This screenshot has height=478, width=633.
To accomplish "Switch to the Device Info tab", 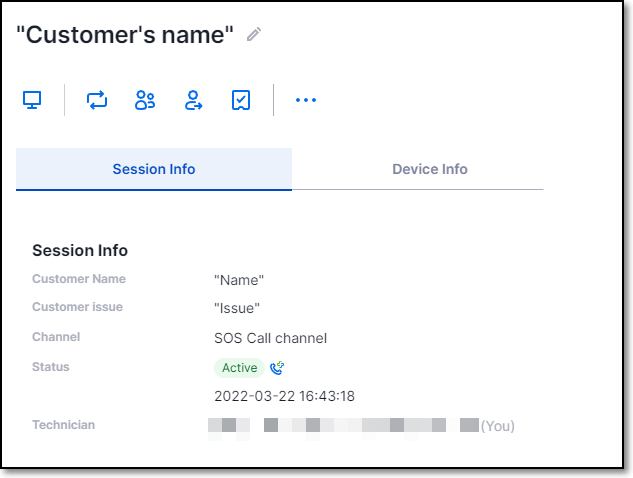I will point(430,169).
